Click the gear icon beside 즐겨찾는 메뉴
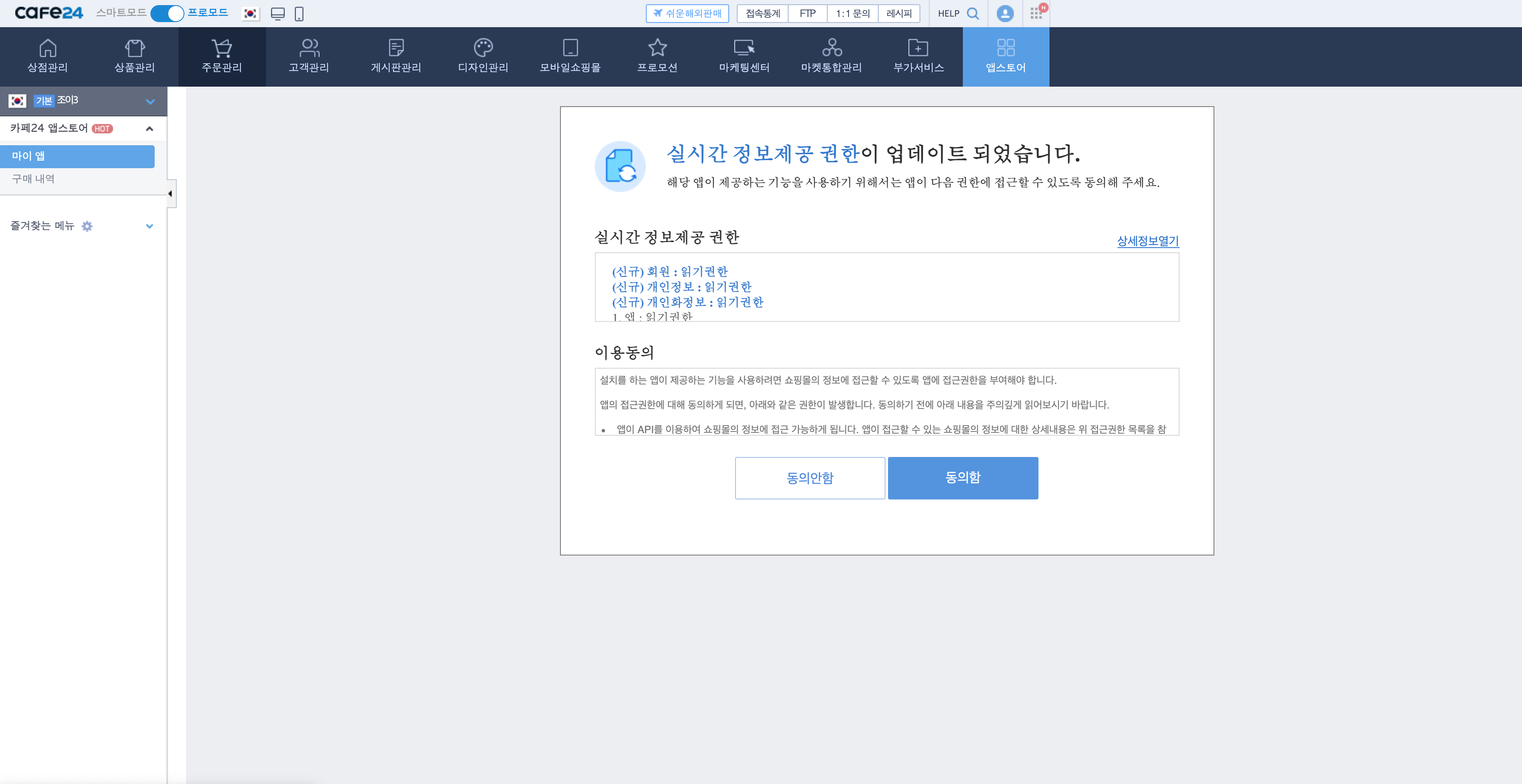This screenshot has width=1522, height=784. pos(87,226)
